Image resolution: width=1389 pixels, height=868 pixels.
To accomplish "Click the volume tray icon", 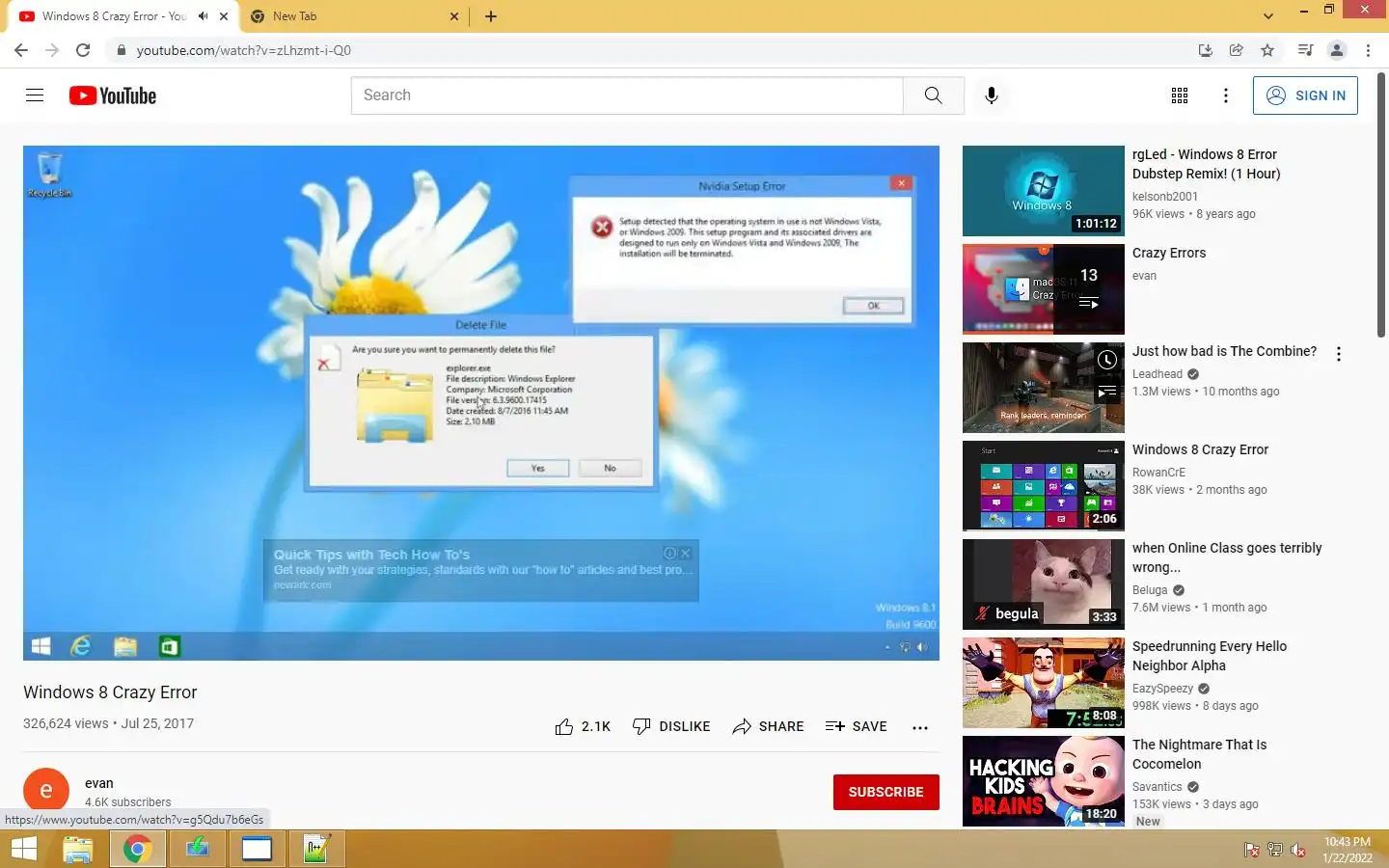I will 1298,850.
